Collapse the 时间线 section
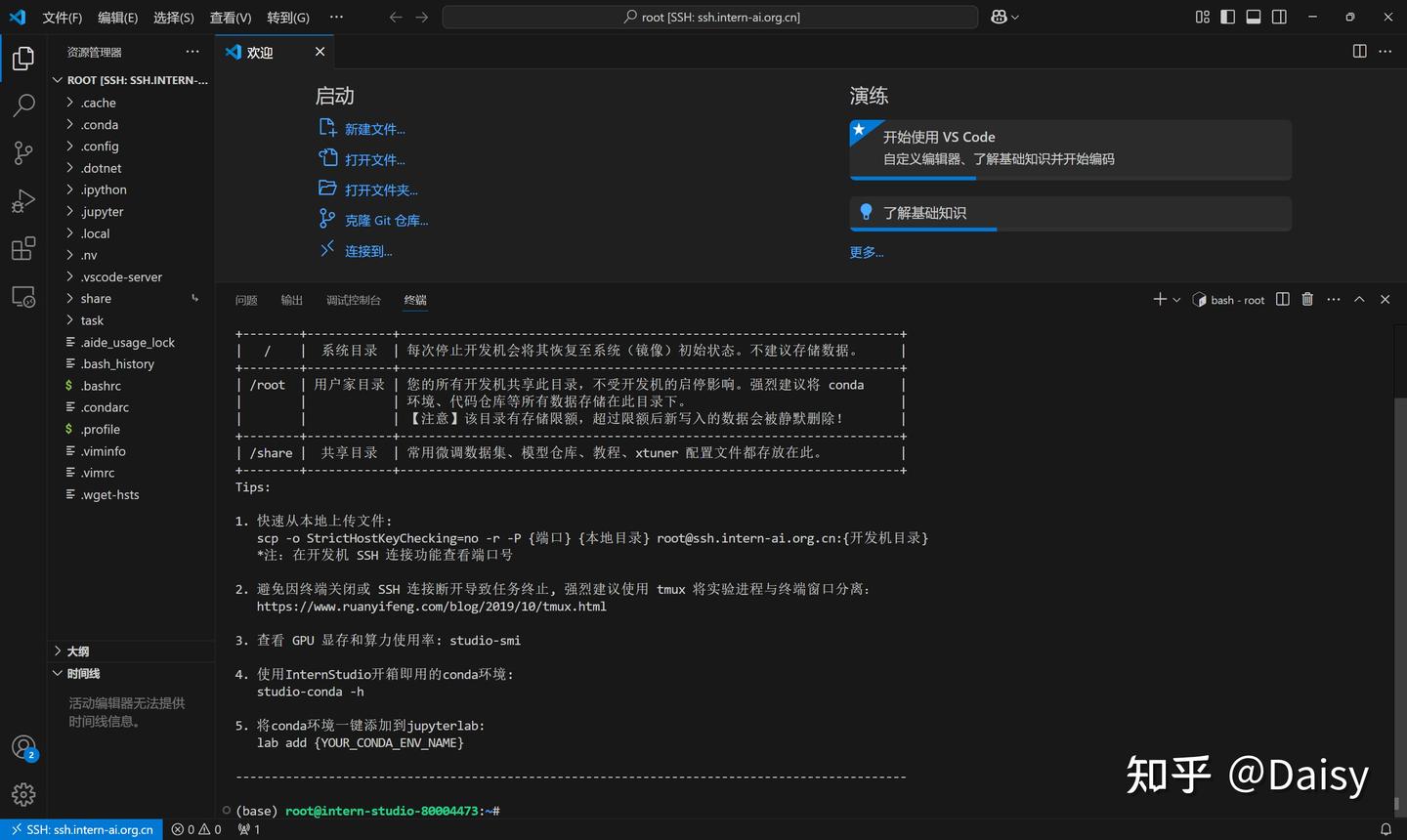 pyautogui.click(x=82, y=673)
